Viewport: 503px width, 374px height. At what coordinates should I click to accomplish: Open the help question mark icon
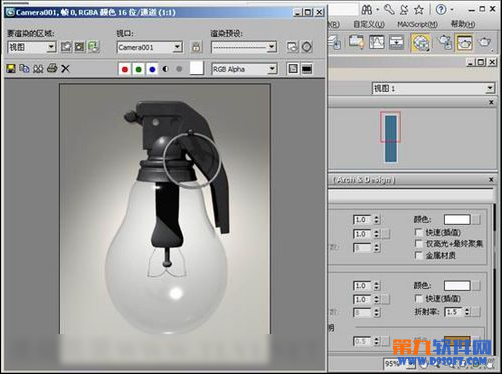[441, 9]
